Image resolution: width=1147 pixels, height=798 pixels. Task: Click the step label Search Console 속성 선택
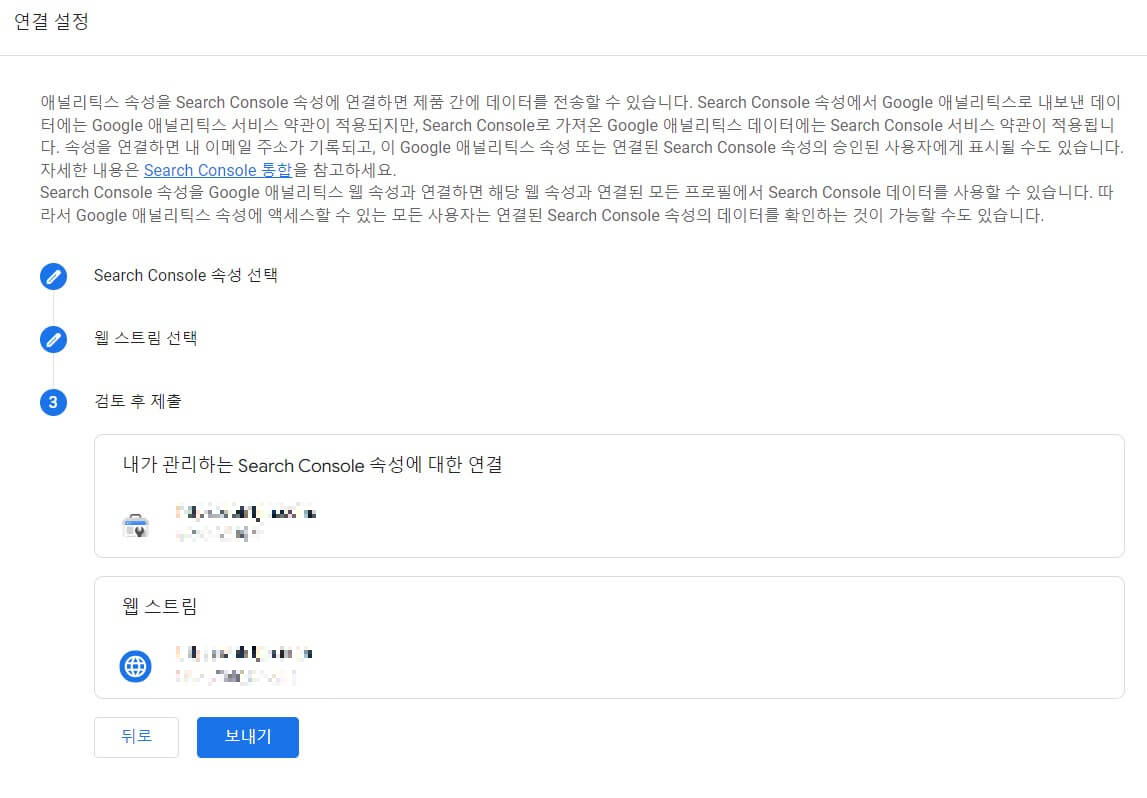pyautogui.click(x=184, y=276)
